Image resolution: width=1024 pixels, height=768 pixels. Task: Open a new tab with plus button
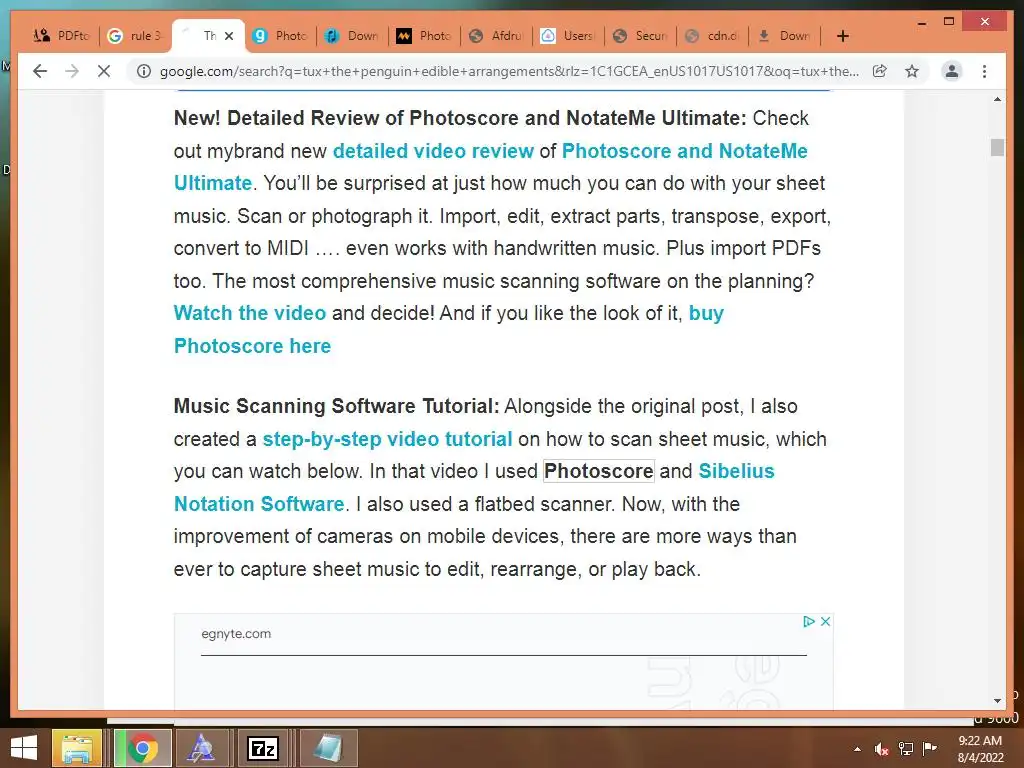(x=842, y=36)
